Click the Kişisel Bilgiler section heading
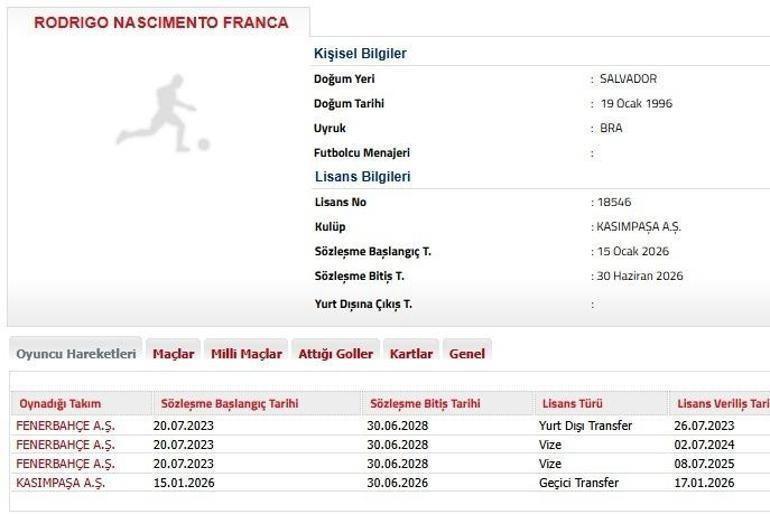770x514 pixels. (x=360, y=54)
